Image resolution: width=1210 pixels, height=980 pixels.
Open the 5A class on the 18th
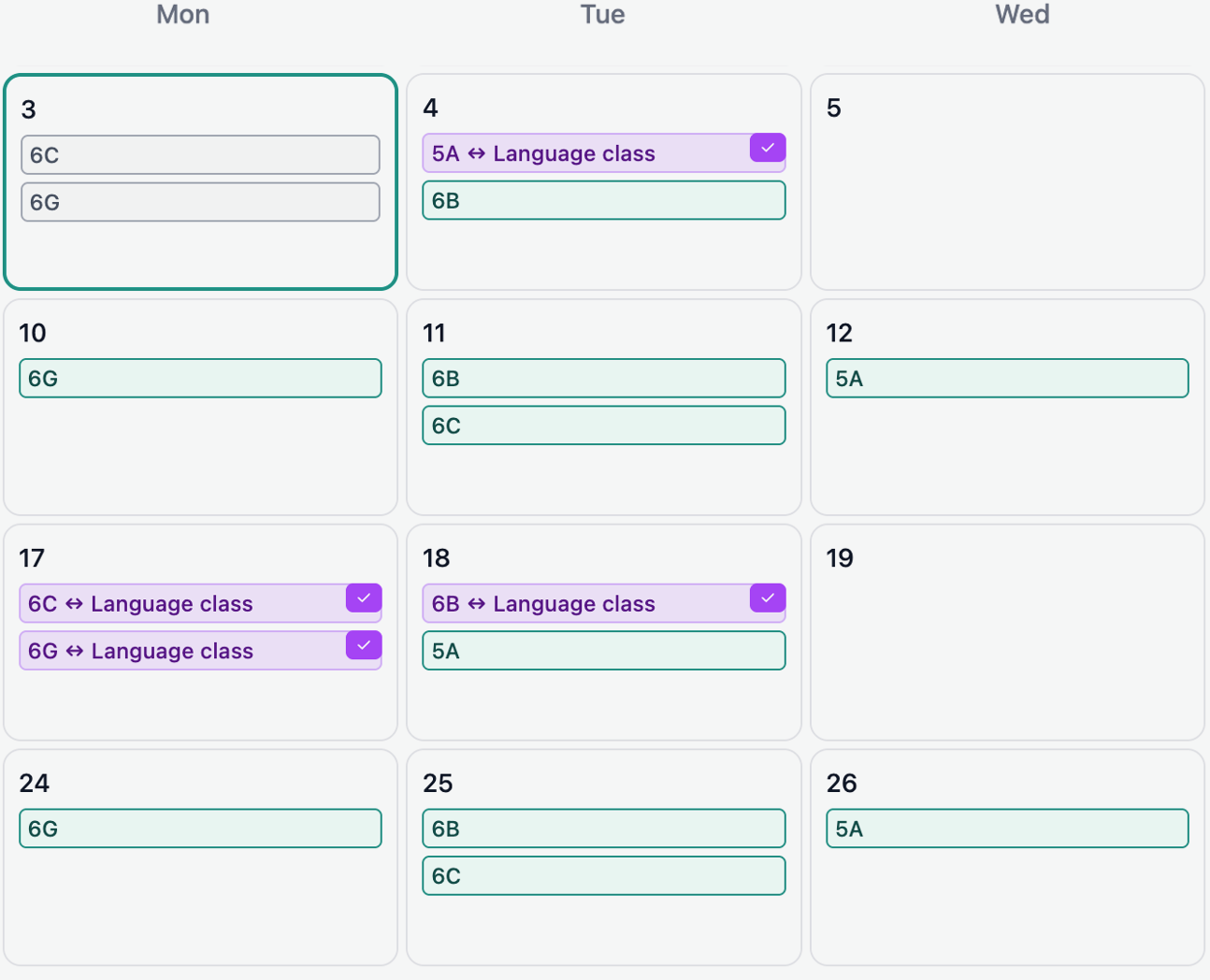point(603,651)
